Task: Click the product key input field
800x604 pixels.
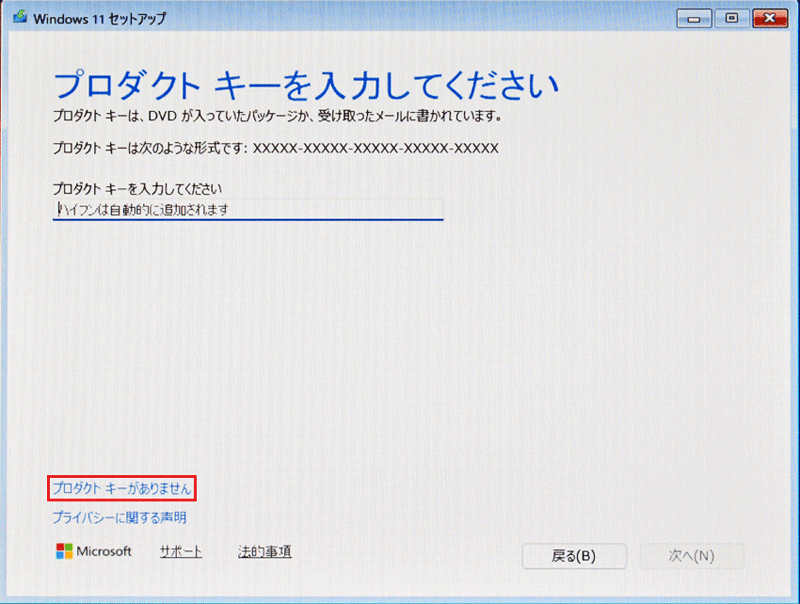Action: (248, 210)
